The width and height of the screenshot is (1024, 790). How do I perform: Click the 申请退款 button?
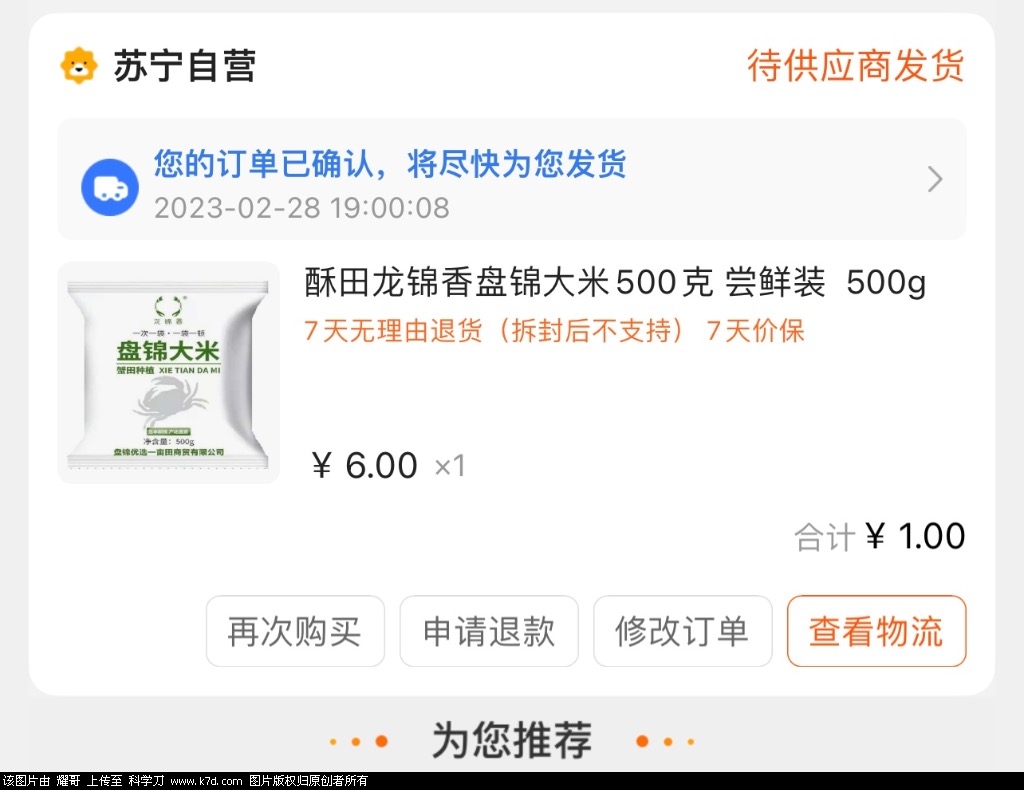tap(489, 631)
